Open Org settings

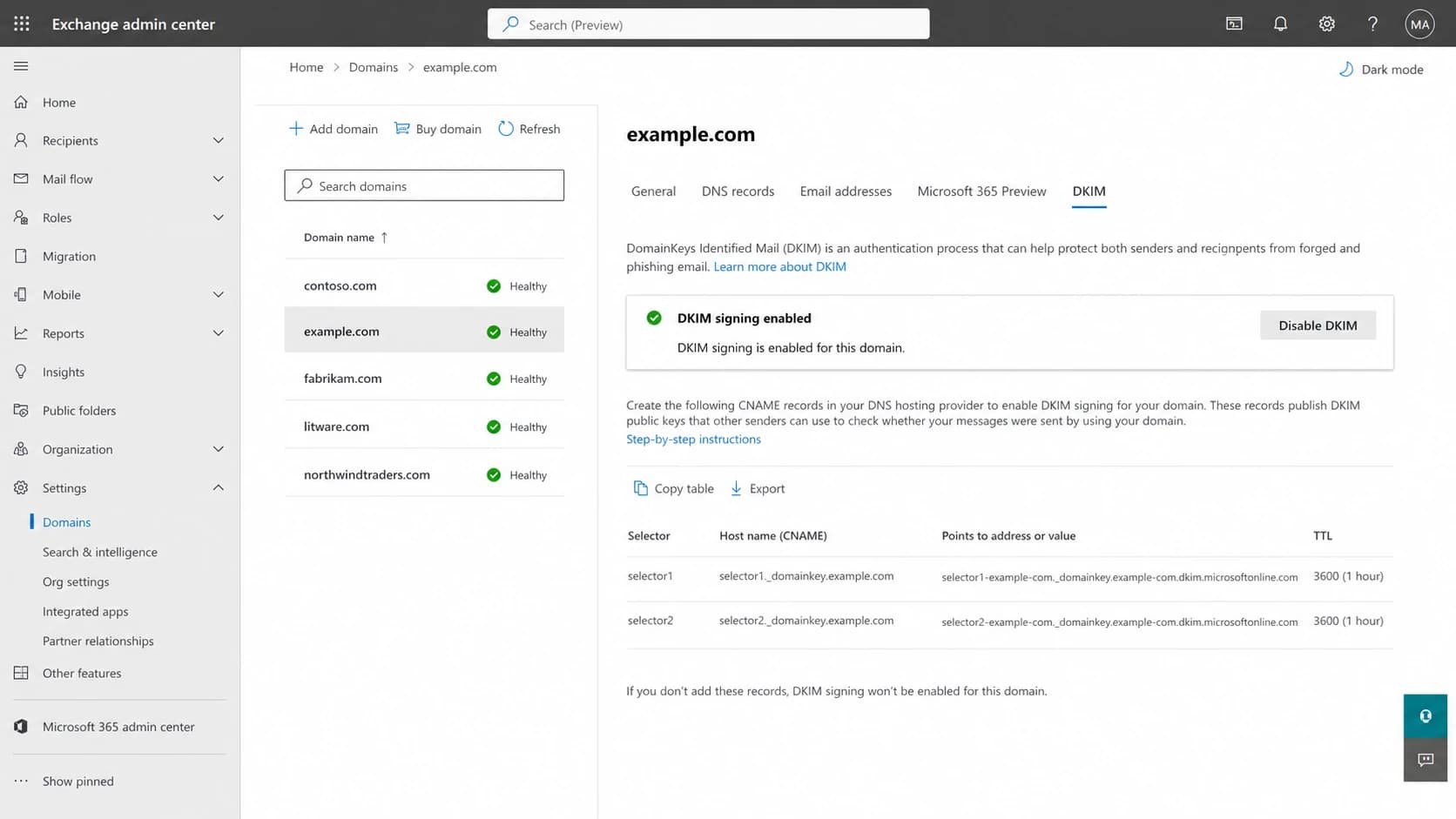pos(76,581)
